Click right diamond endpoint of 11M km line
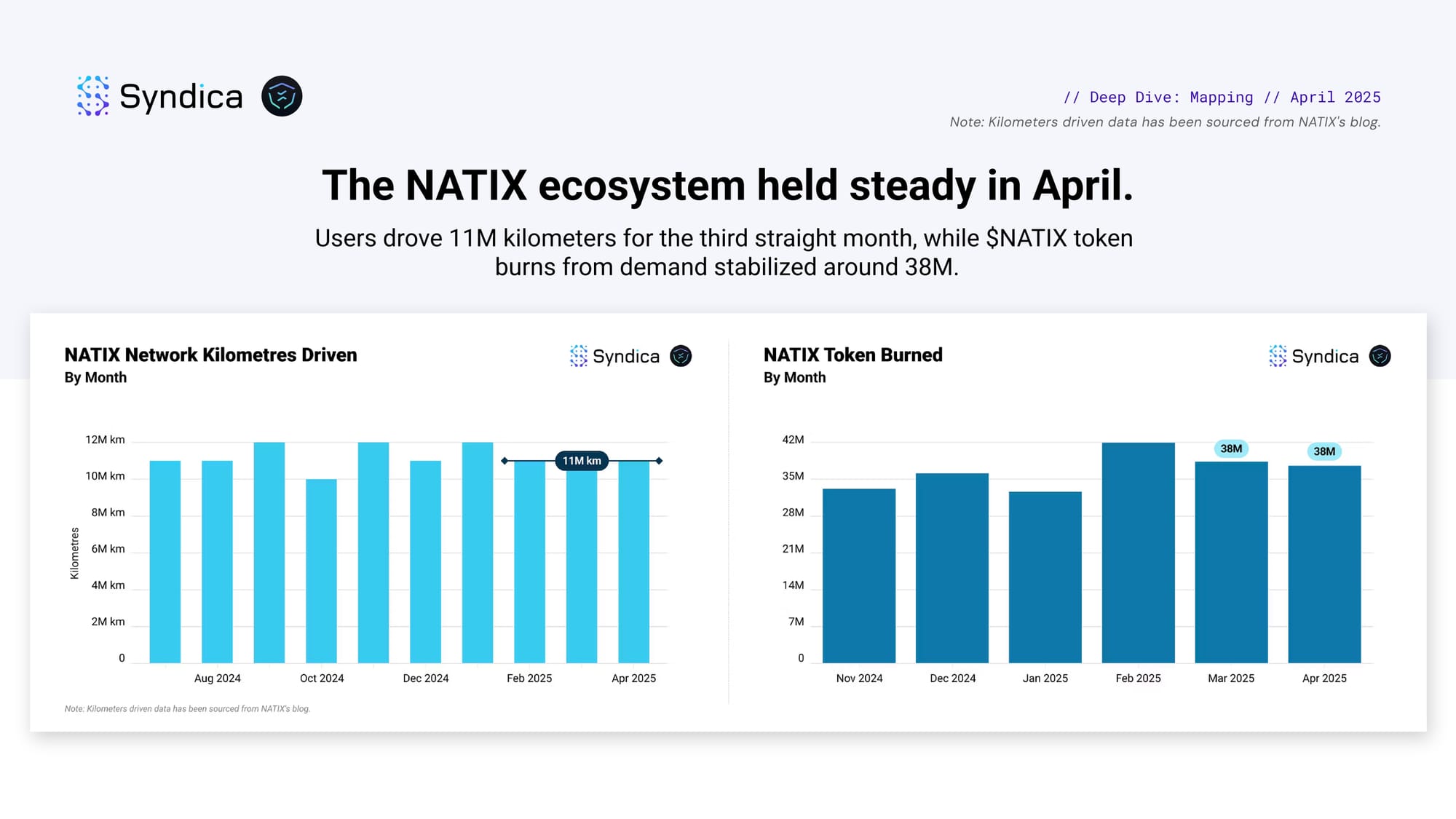This screenshot has height=819, width=1456. point(659,461)
